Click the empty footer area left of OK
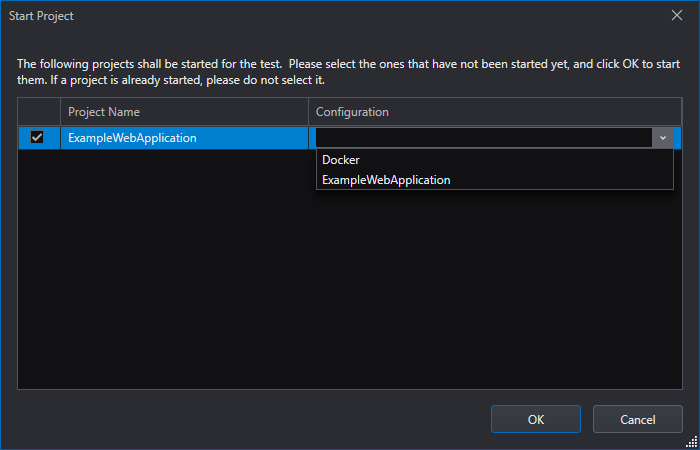700x450 pixels. [250, 419]
